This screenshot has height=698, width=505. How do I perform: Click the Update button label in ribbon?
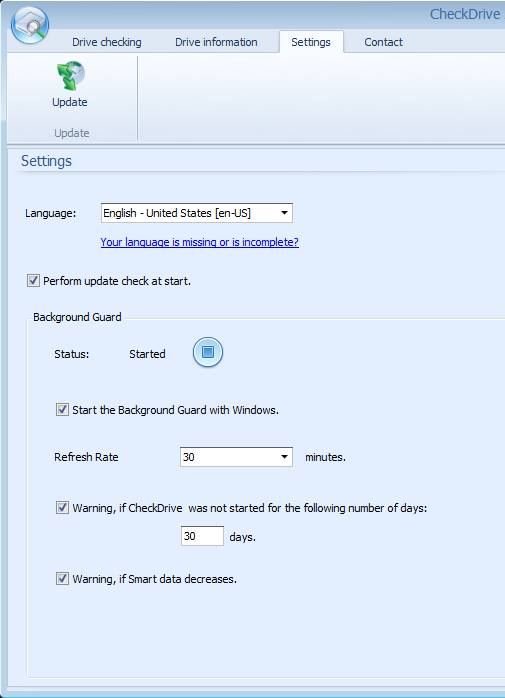click(x=70, y=102)
